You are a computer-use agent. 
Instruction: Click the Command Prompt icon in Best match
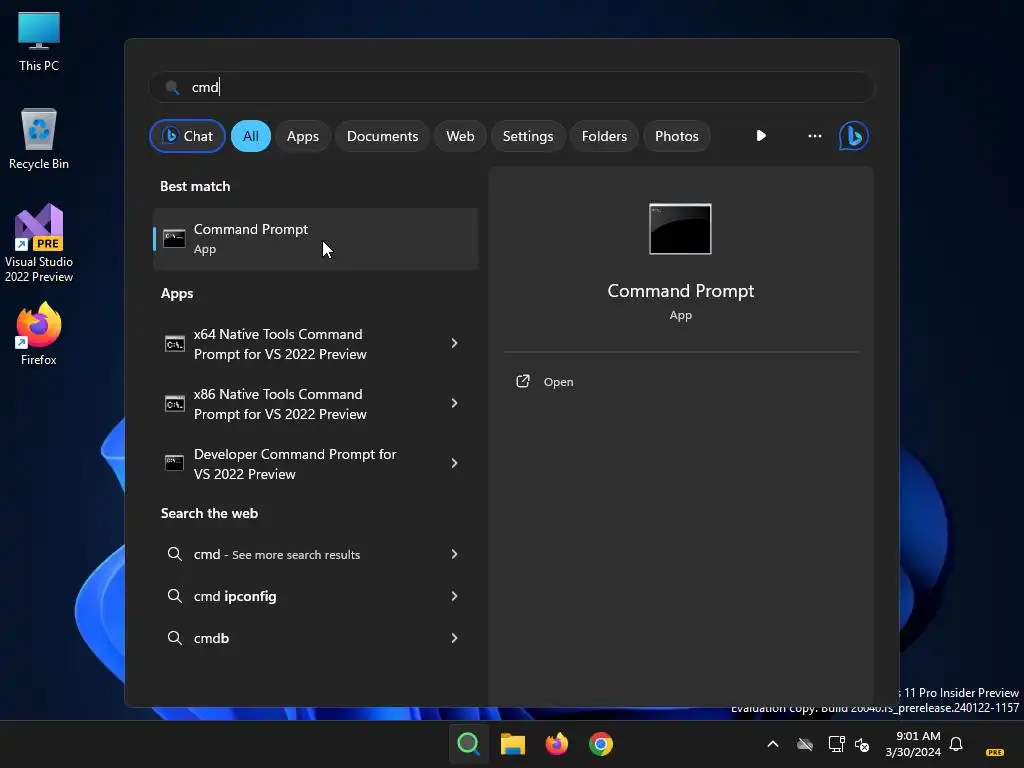pyautogui.click(x=174, y=239)
